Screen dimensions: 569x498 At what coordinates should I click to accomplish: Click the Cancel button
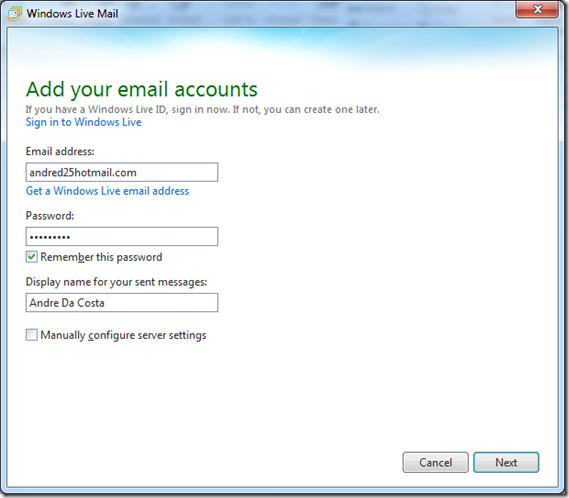435,462
